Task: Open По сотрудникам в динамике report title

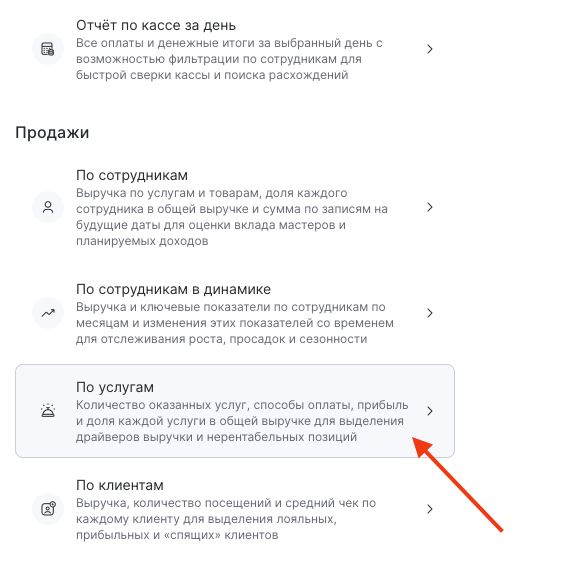Action: coord(174,289)
